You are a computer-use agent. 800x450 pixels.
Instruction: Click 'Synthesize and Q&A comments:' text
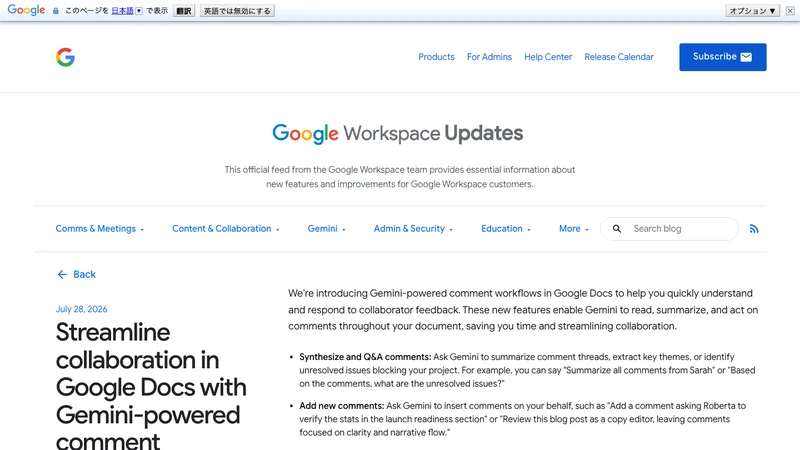pyautogui.click(x=365, y=357)
